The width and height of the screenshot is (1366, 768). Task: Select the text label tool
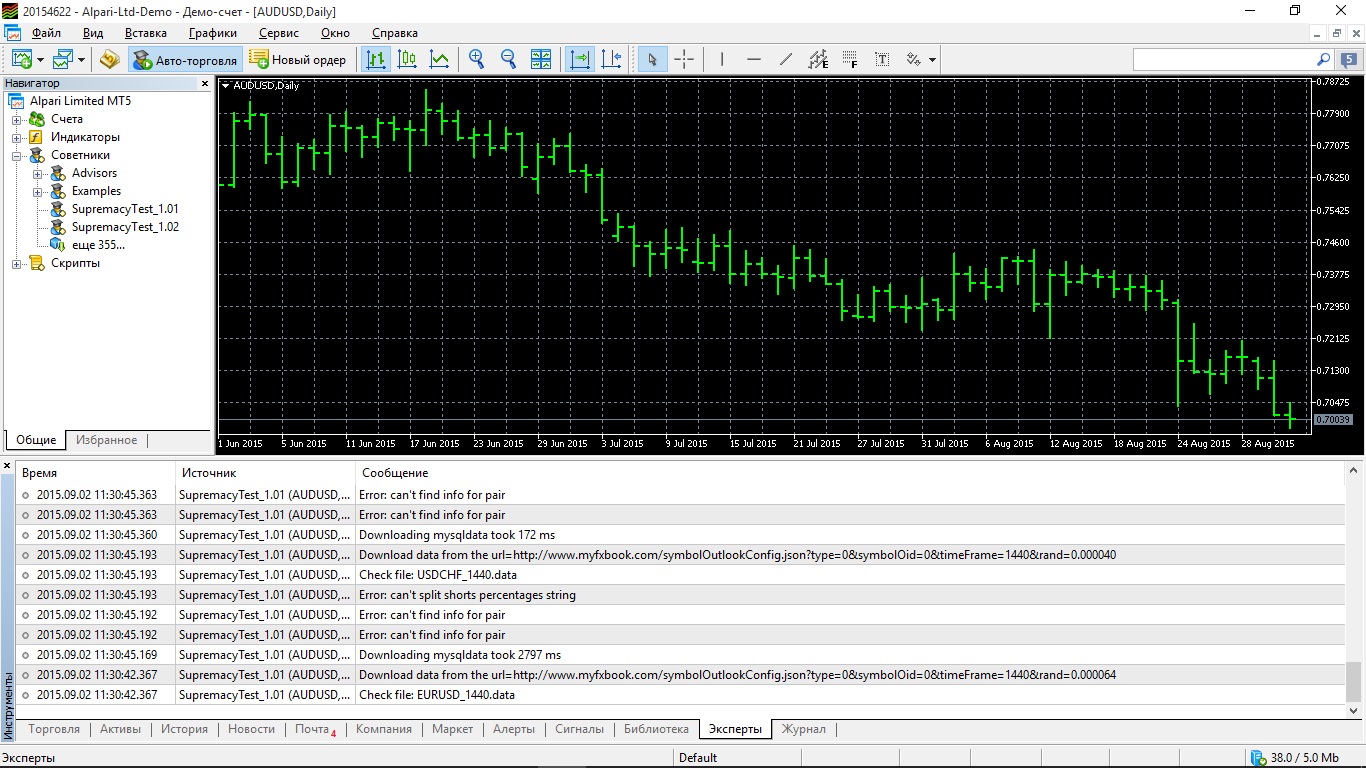[x=882, y=59]
